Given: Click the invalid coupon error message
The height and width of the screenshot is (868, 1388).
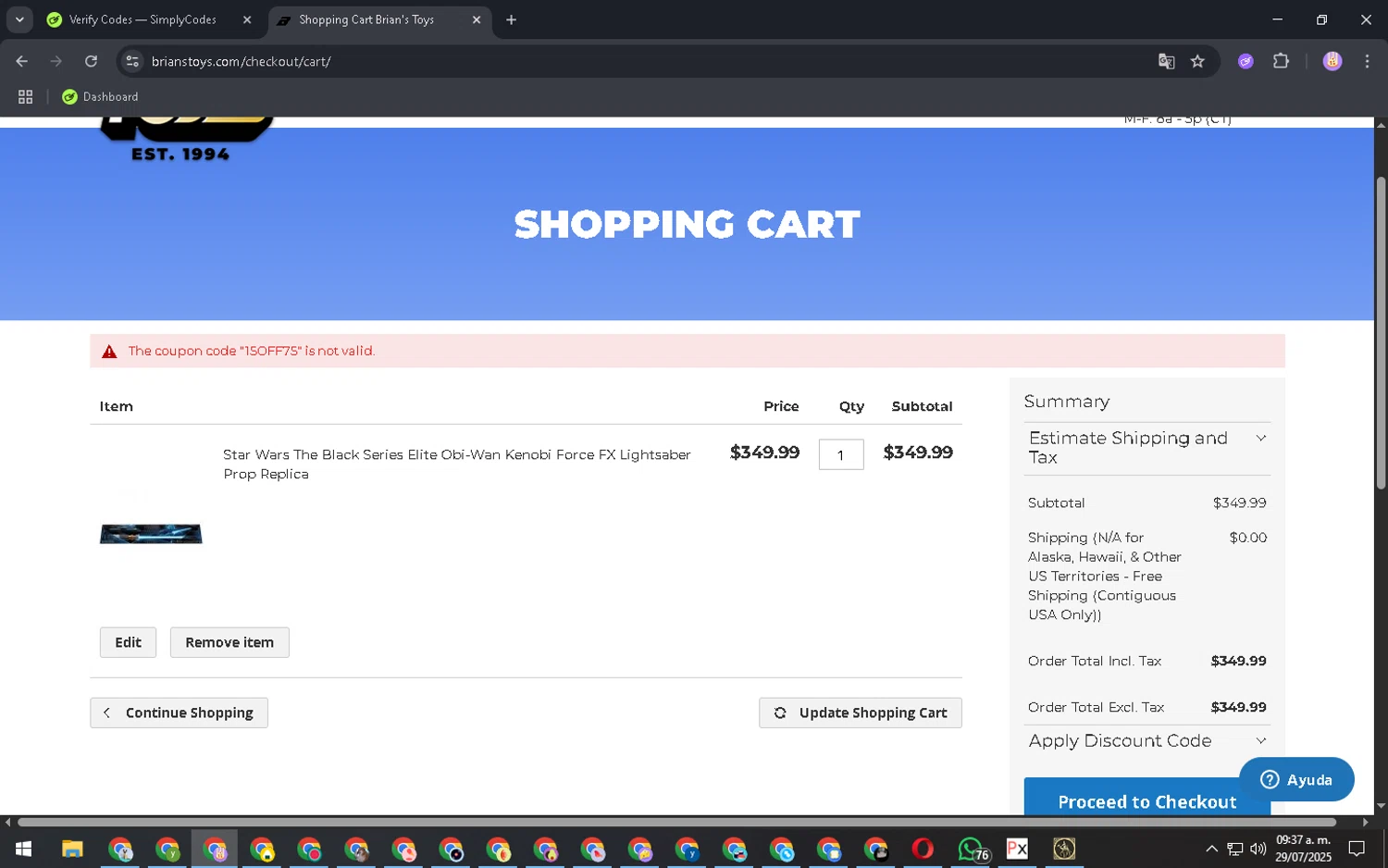Looking at the screenshot, I should pyautogui.click(x=251, y=351).
